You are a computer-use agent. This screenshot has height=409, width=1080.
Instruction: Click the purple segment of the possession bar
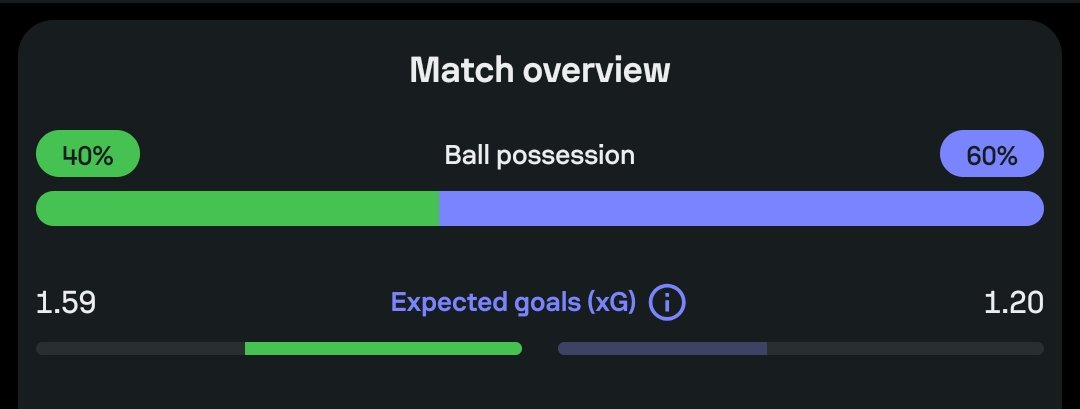pyautogui.click(x=742, y=208)
